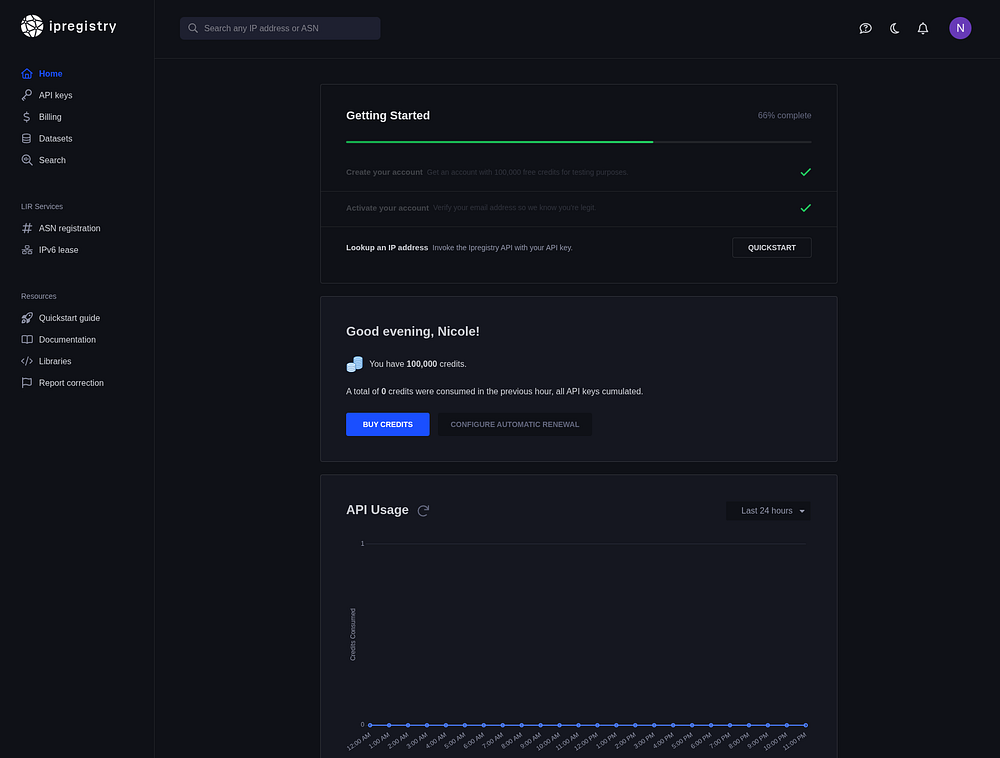
Task: Open Billing page
Action: (x=50, y=117)
